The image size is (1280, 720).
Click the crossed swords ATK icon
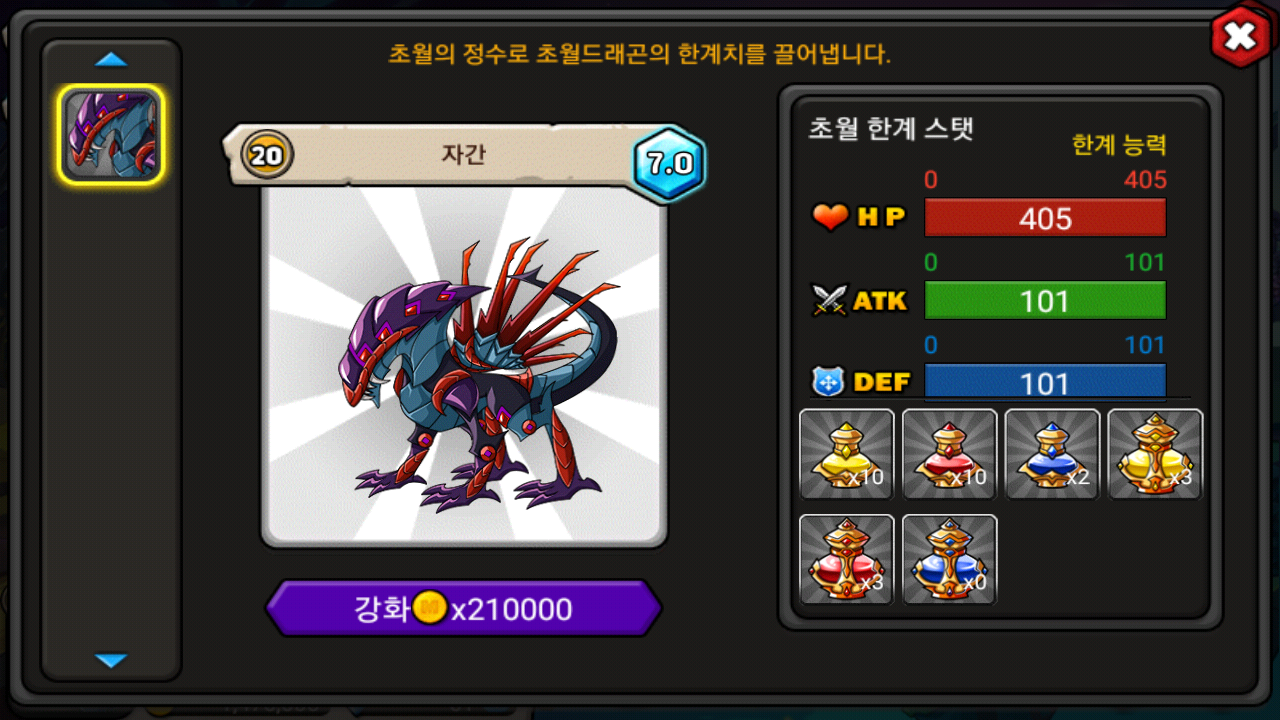coord(830,300)
